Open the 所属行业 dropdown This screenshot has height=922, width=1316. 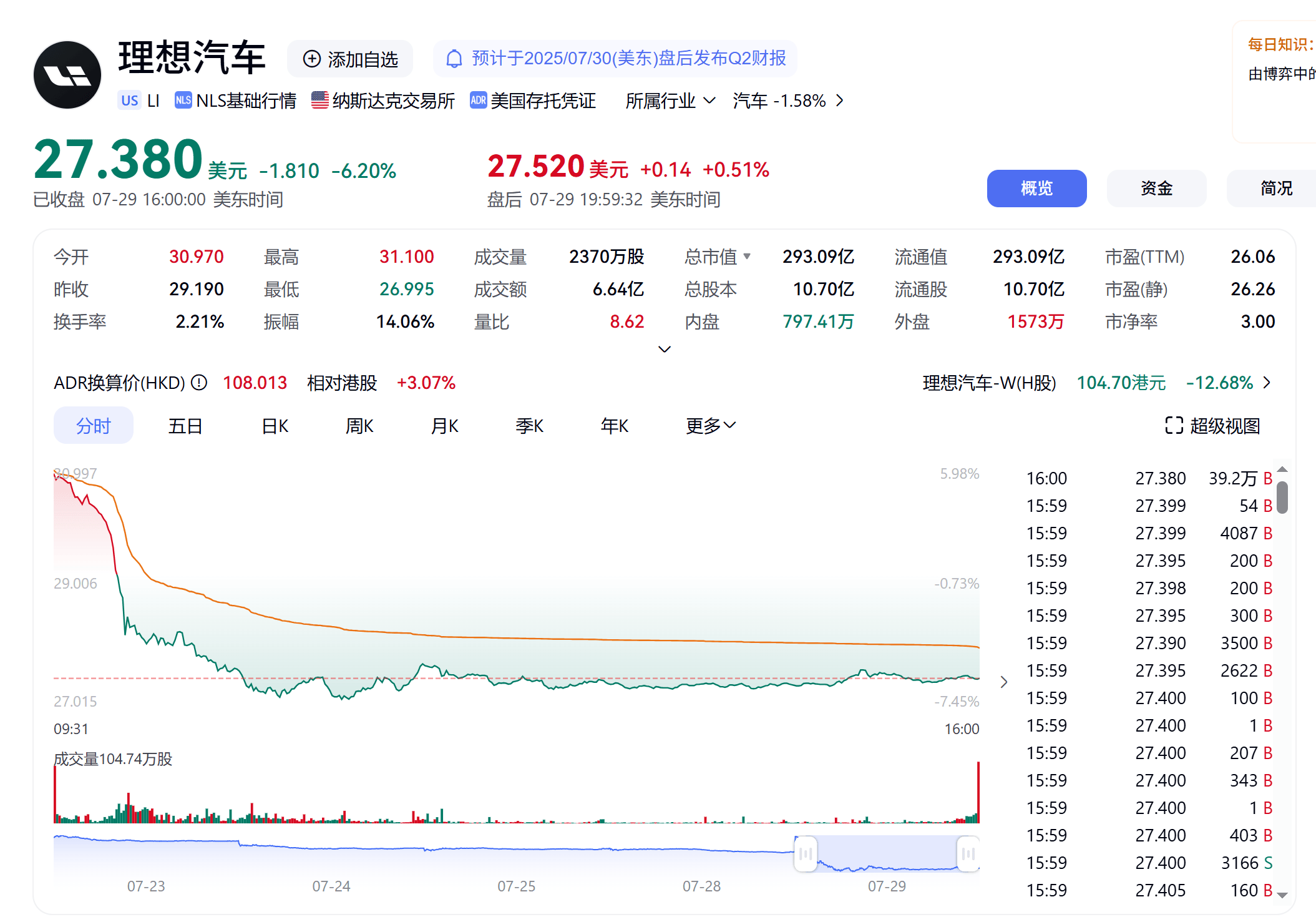coord(670,101)
